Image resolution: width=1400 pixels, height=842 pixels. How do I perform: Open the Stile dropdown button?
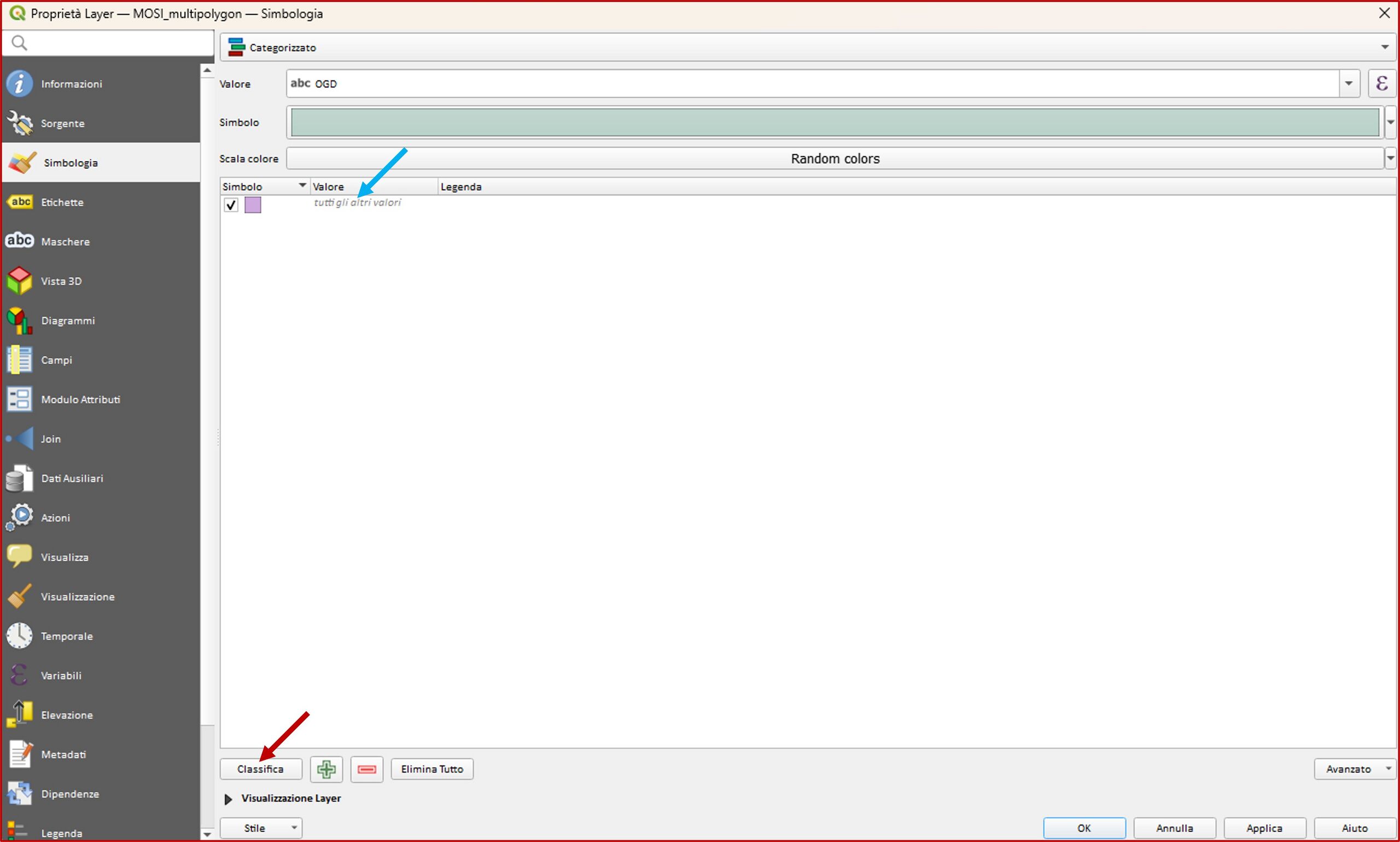(x=261, y=828)
